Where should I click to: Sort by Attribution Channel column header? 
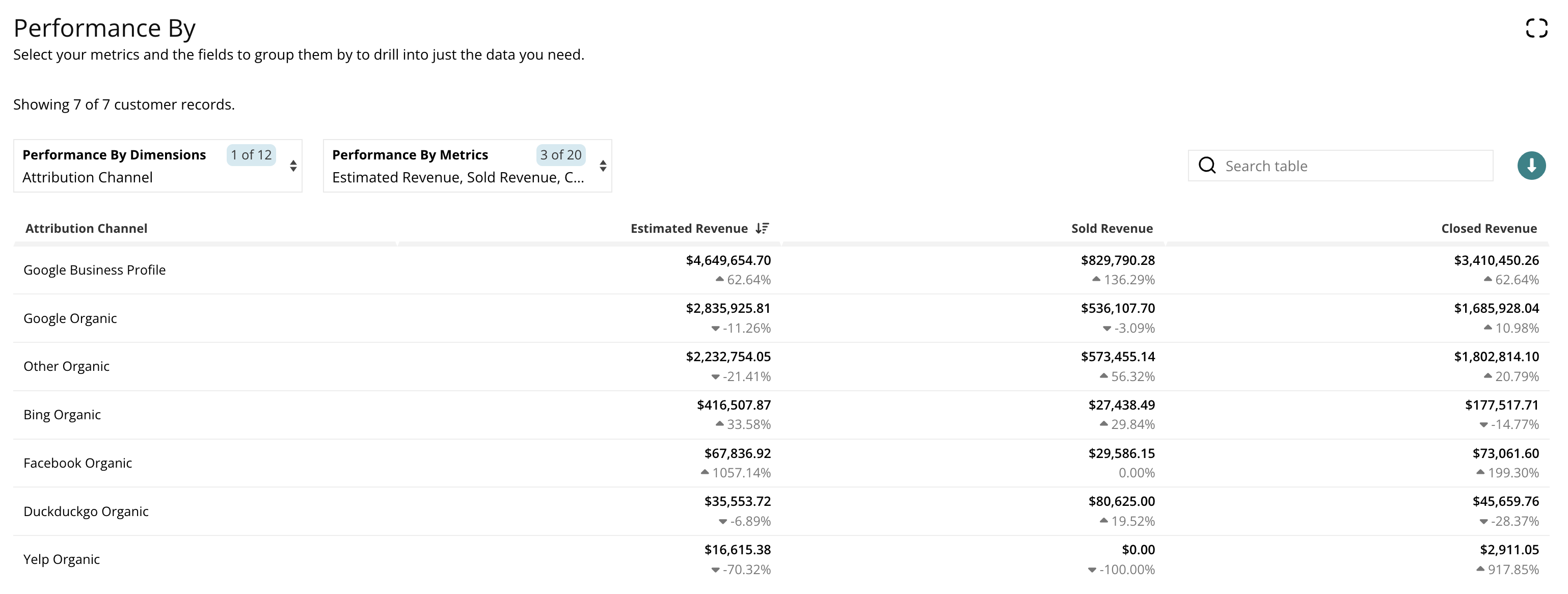point(86,228)
